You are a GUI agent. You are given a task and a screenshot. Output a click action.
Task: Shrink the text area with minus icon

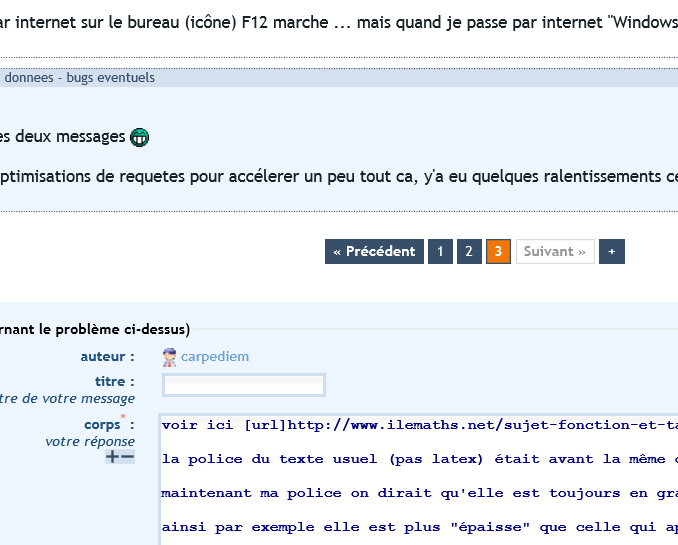pos(127,457)
